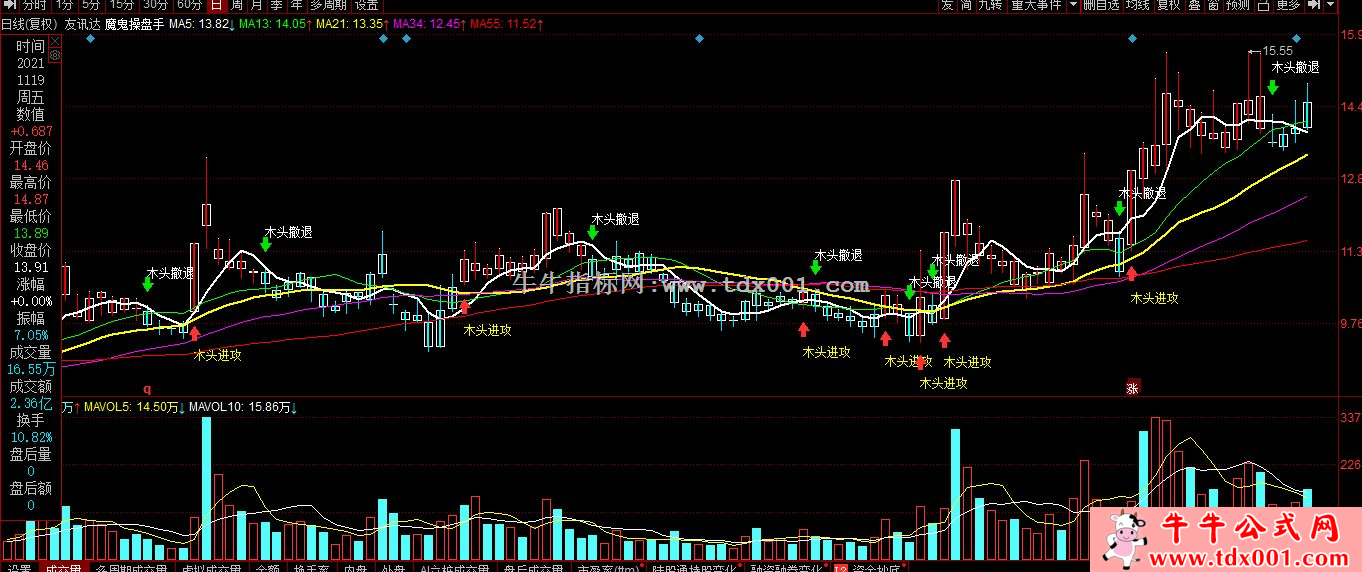Screen dimensions: 1362x572
Task: Click the red arrow above rightmost 木头进攻
Action: click(1131, 273)
